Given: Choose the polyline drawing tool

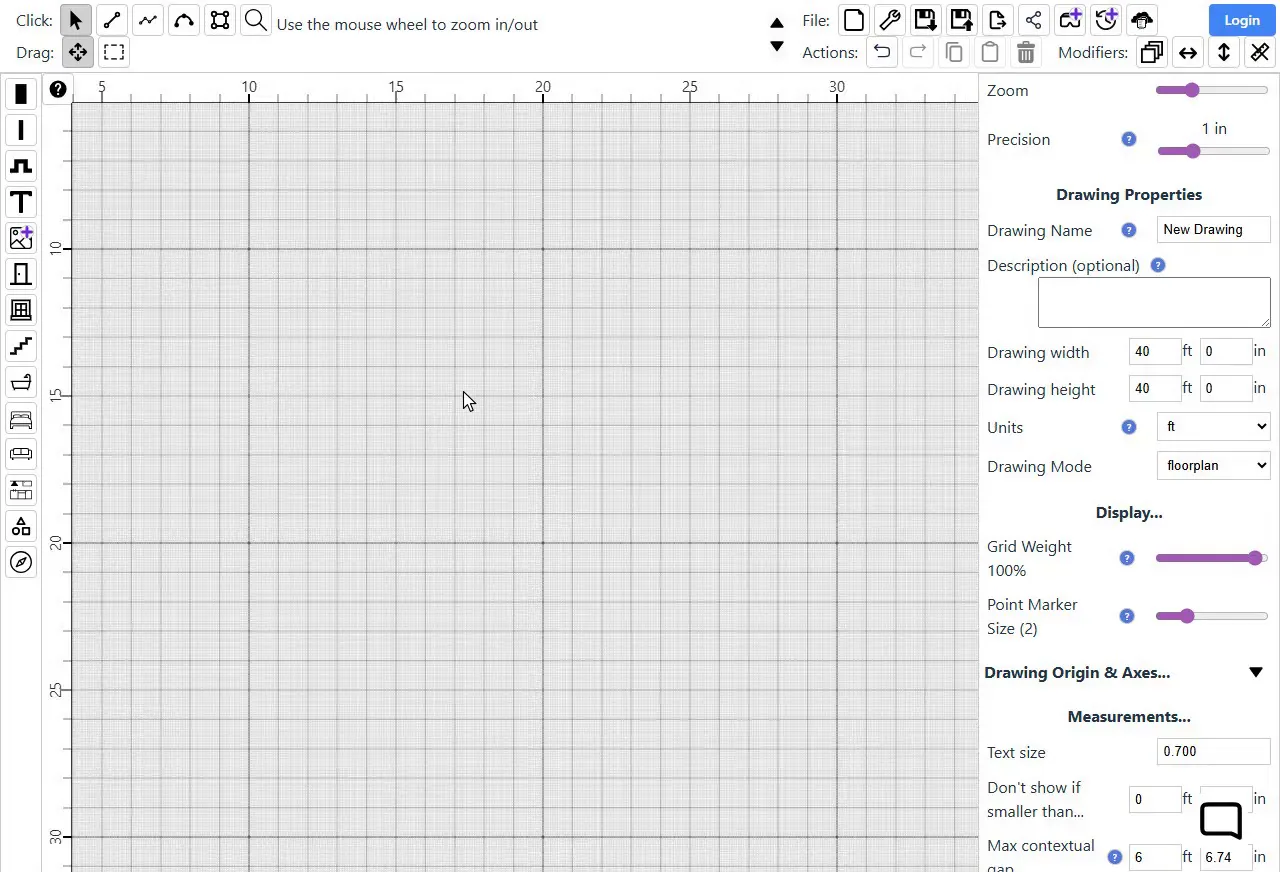Looking at the screenshot, I should click(148, 20).
